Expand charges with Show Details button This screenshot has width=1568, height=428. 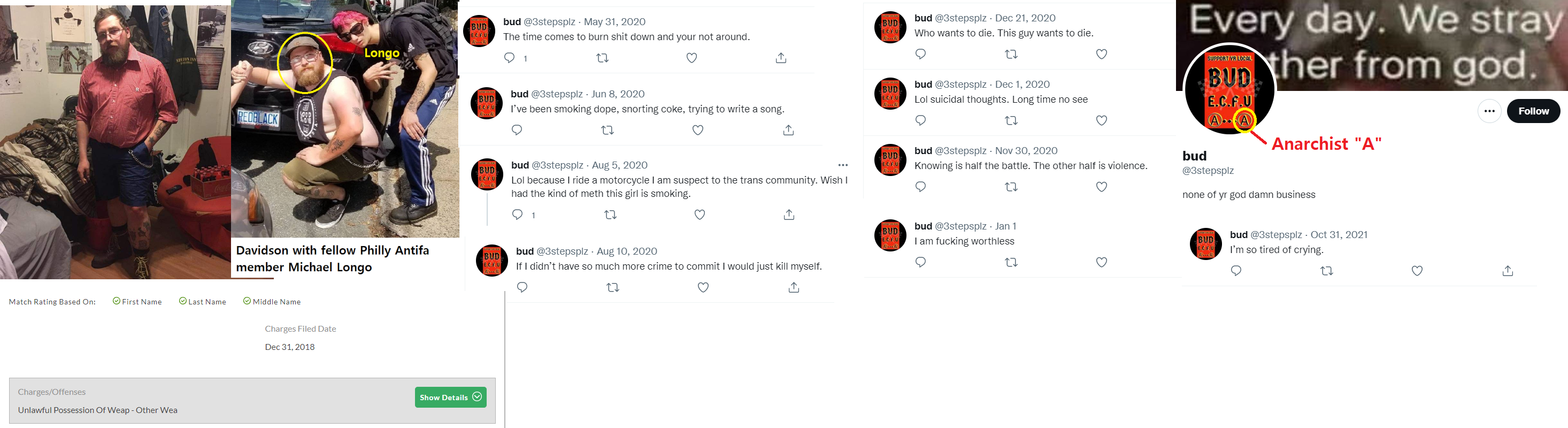[450, 398]
